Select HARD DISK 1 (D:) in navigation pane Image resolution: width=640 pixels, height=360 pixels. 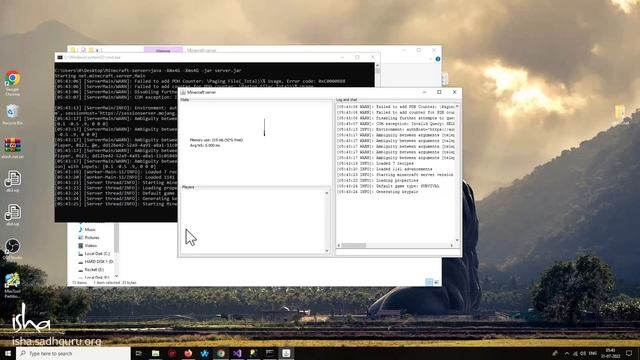[x=96, y=262]
